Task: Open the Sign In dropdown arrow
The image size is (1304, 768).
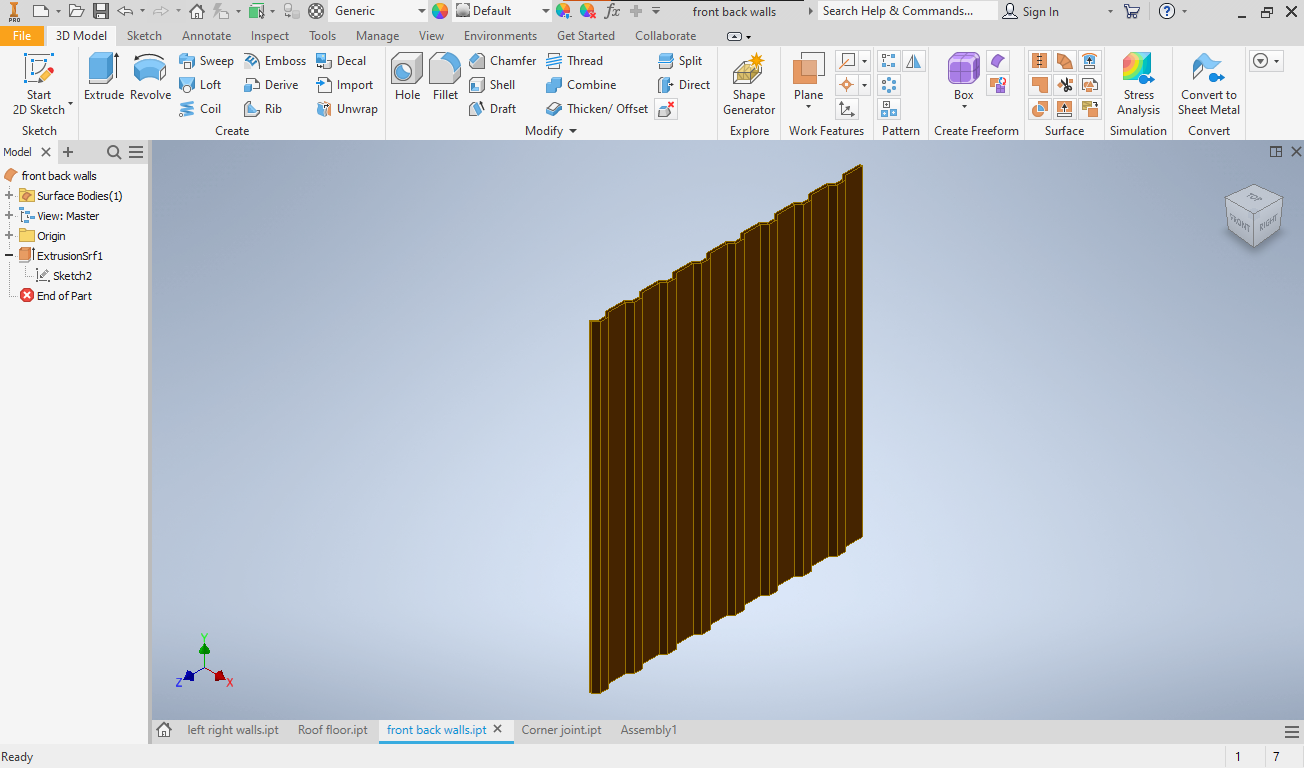Action: [1110, 11]
